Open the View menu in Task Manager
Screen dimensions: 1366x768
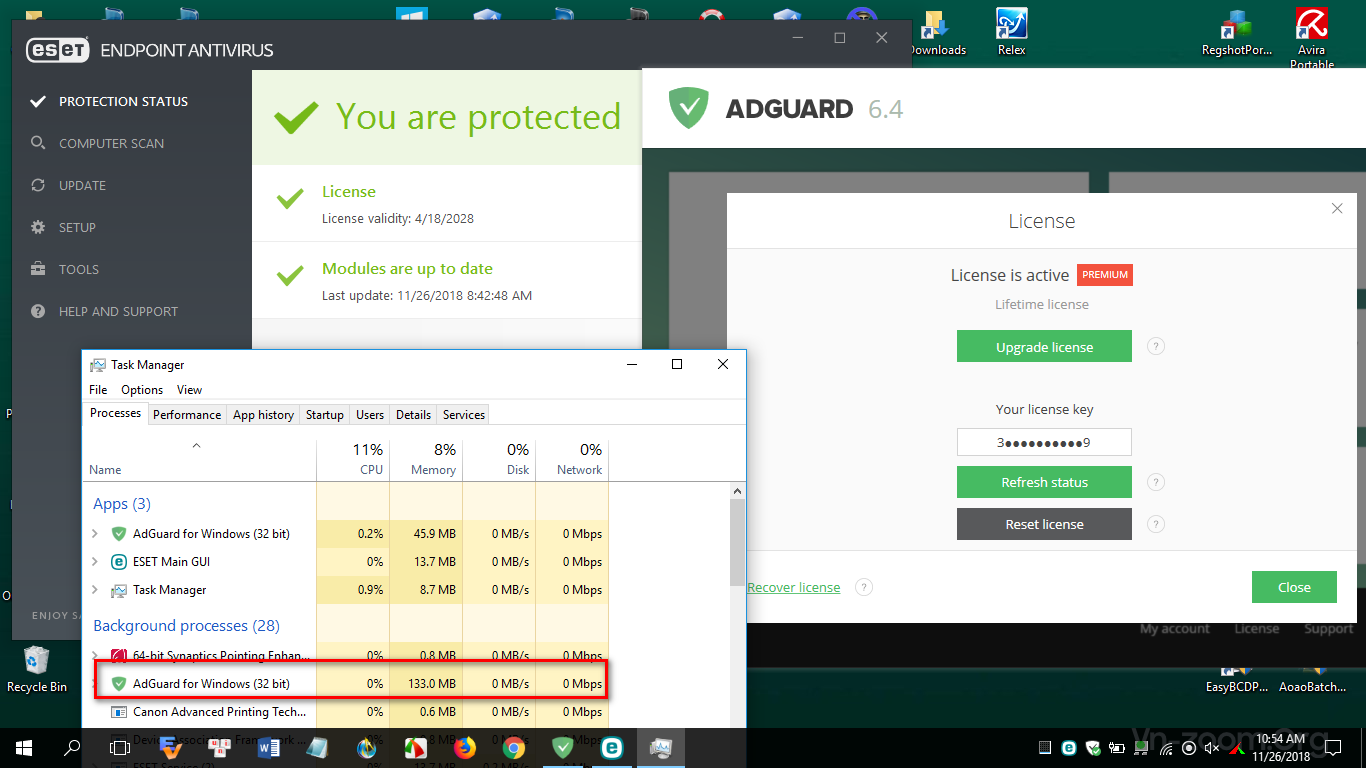click(x=189, y=390)
